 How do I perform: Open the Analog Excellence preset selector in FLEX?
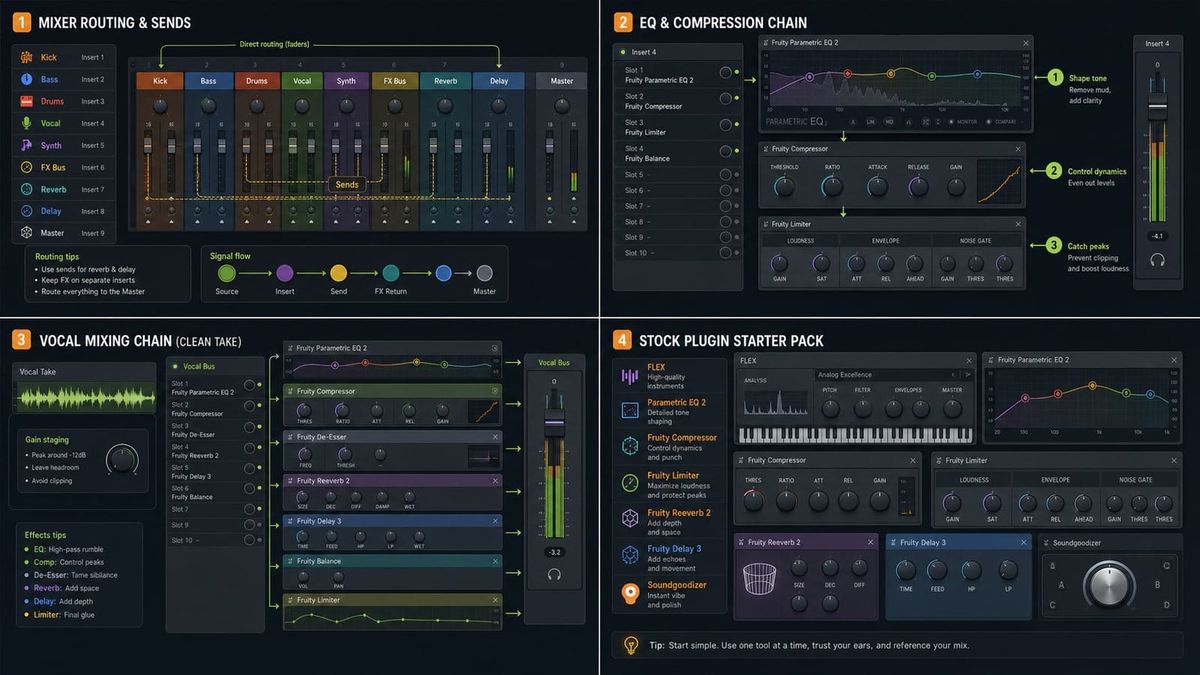(893, 375)
